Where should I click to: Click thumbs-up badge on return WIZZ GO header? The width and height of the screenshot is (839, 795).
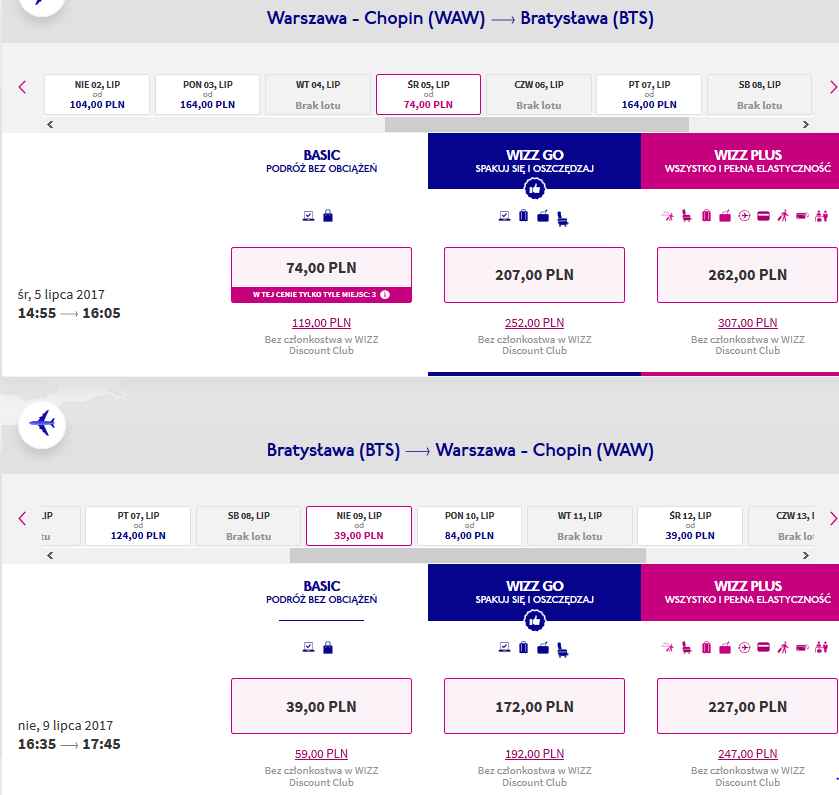click(535, 621)
